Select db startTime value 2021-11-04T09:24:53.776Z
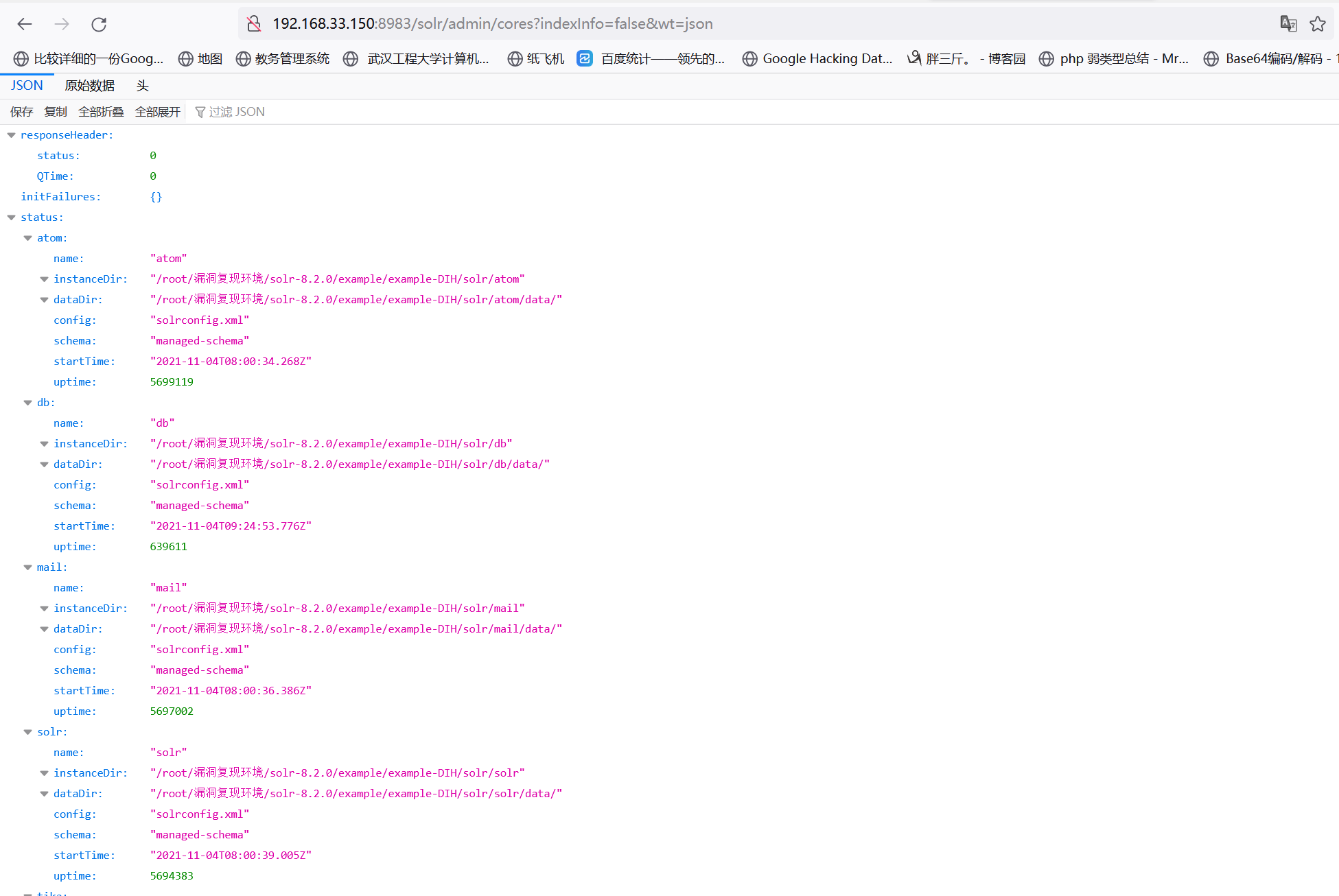The image size is (1339, 896). [231, 526]
